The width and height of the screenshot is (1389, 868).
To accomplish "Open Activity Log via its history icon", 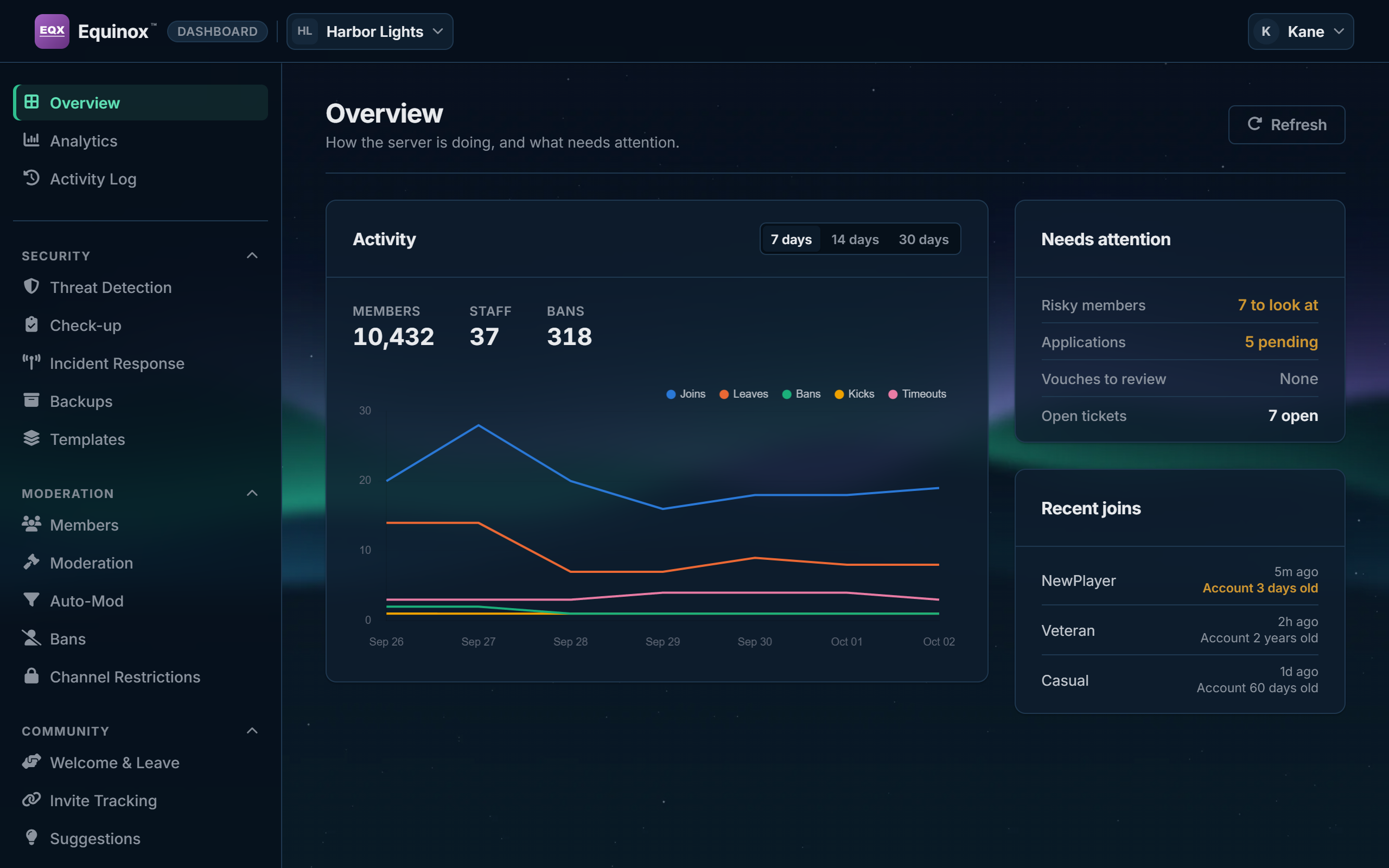I will coord(31,178).
